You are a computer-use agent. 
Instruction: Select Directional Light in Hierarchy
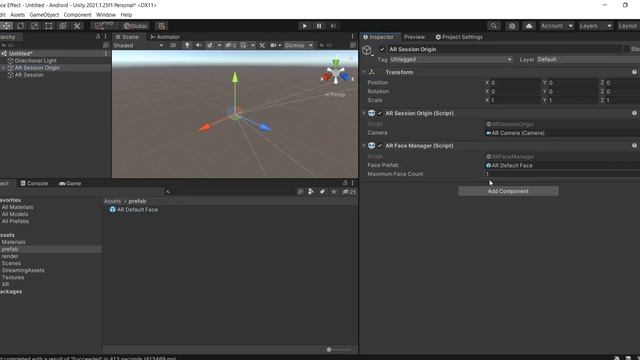36,60
